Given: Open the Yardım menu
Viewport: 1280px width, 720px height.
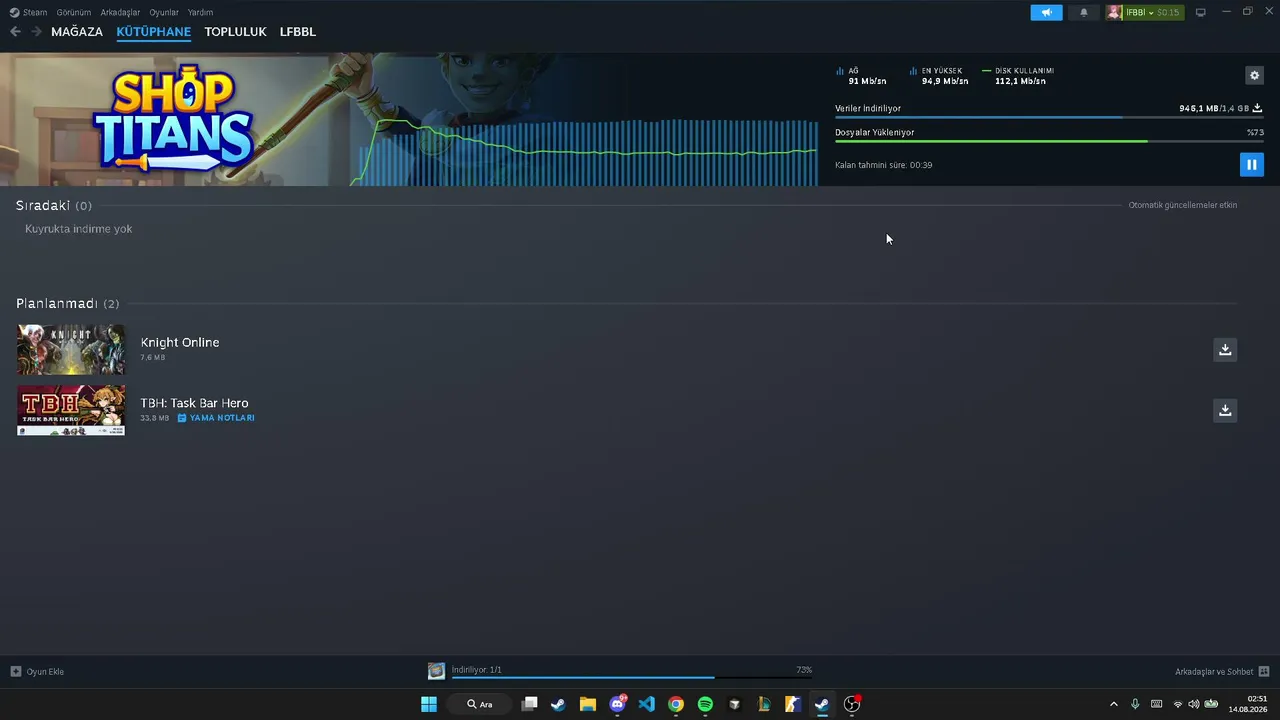Looking at the screenshot, I should [x=200, y=12].
